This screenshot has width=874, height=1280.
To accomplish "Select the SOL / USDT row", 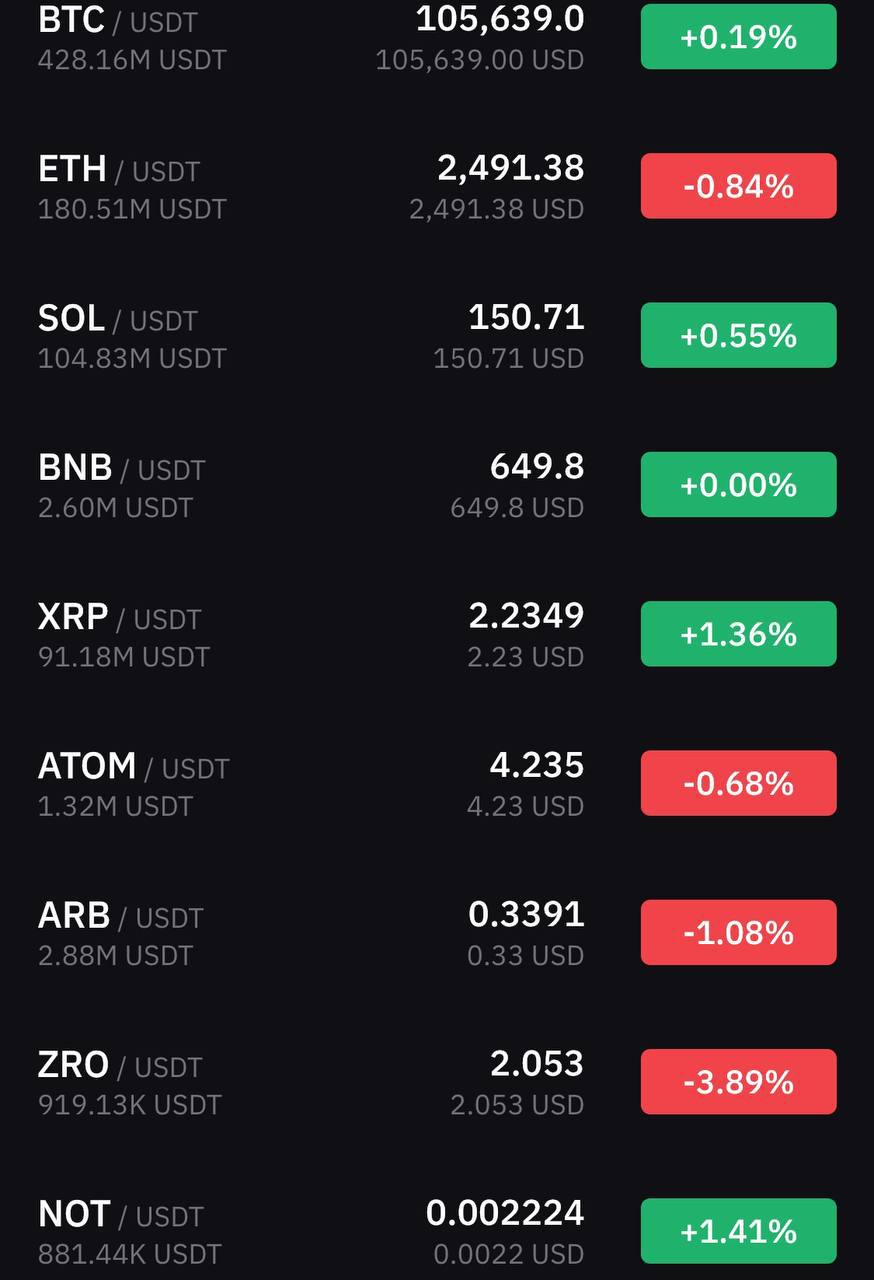I will click(437, 335).
